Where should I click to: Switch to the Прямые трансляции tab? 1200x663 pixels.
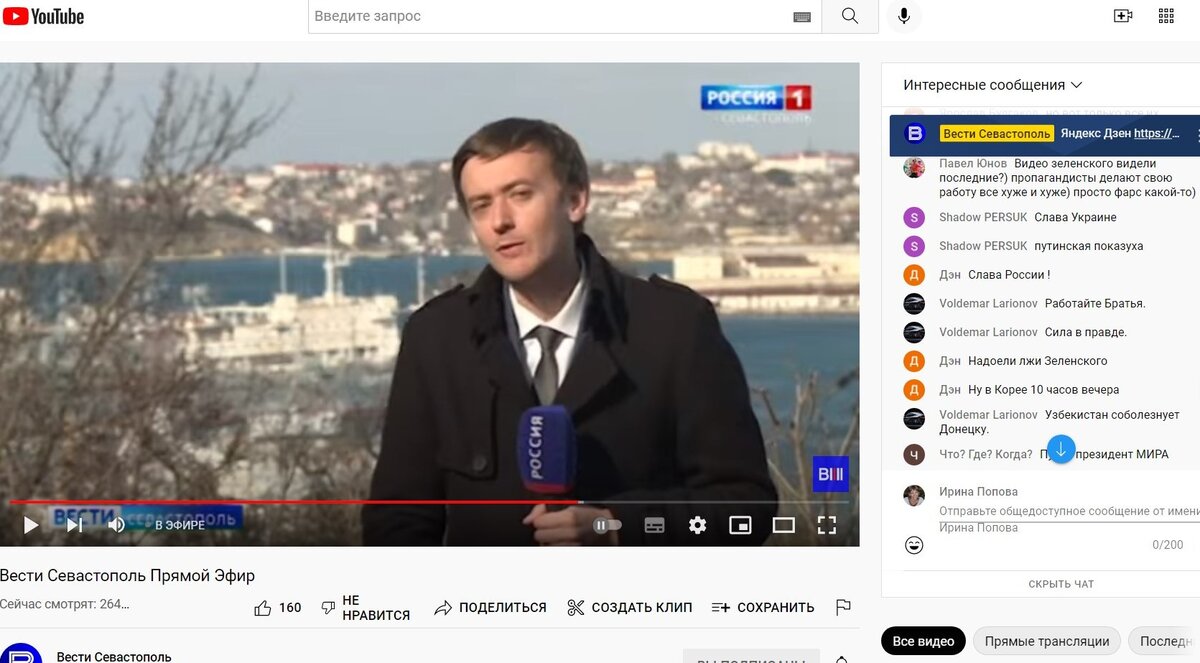[1046, 641]
